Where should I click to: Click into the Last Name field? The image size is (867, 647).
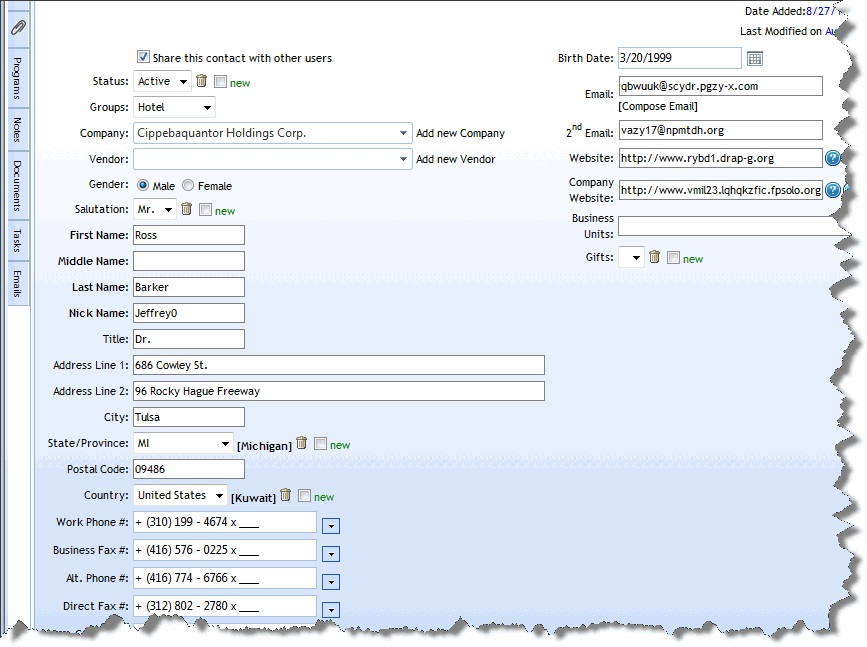click(x=189, y=287)
